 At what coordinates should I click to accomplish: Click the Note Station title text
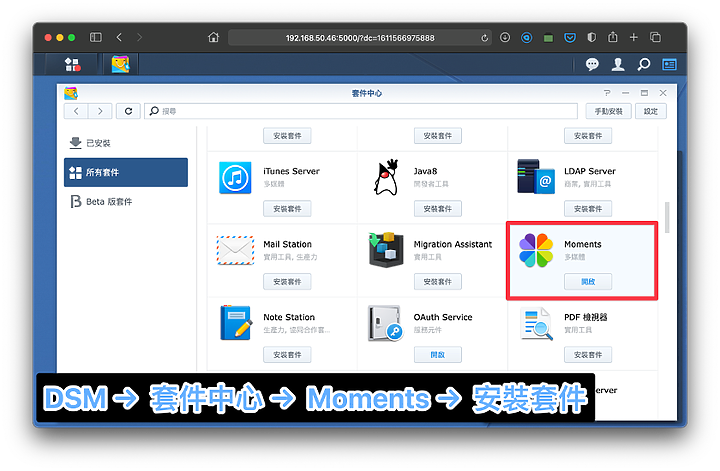tap(289, 317)
